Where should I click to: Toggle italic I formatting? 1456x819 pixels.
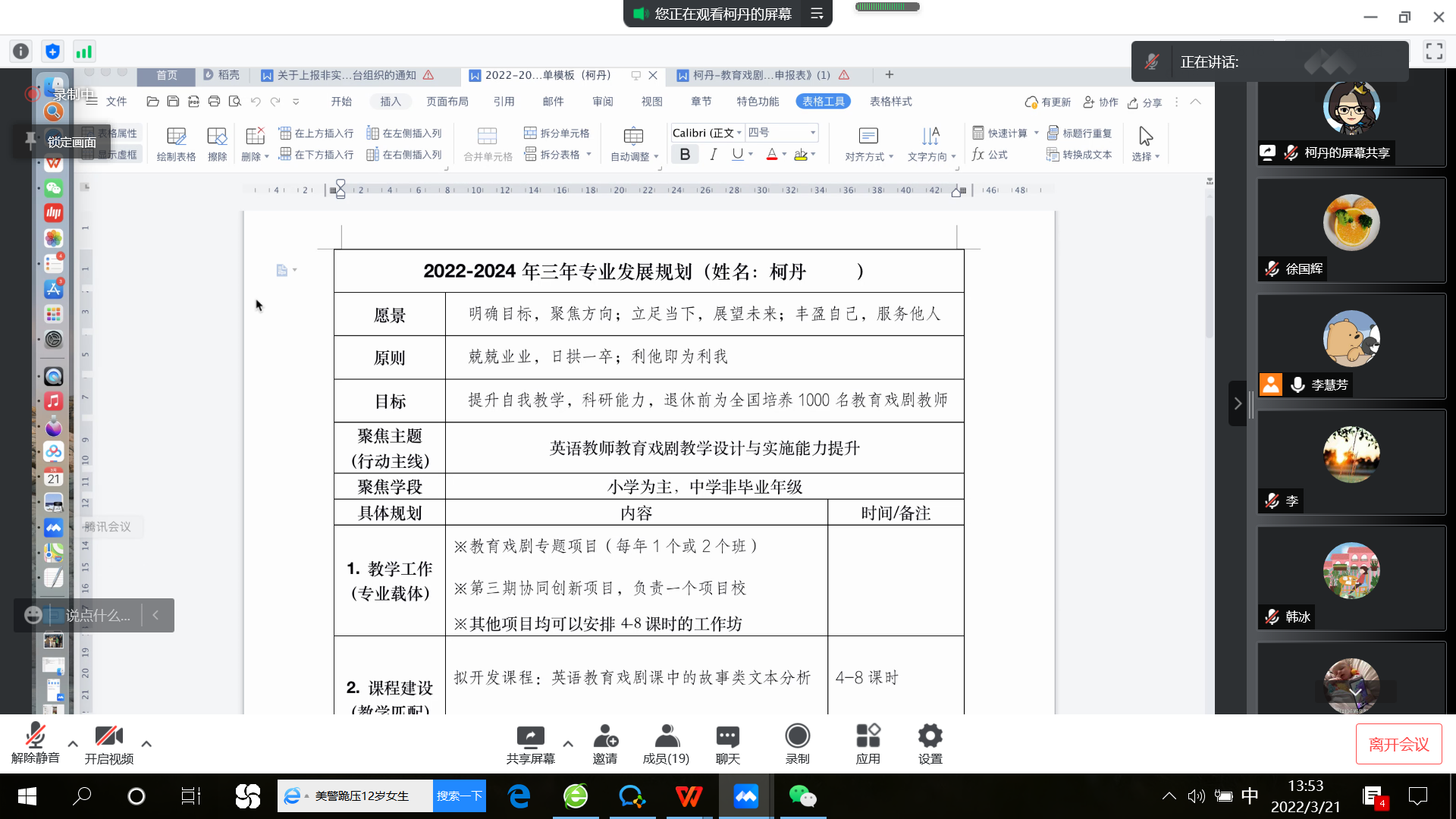point(713,155)
